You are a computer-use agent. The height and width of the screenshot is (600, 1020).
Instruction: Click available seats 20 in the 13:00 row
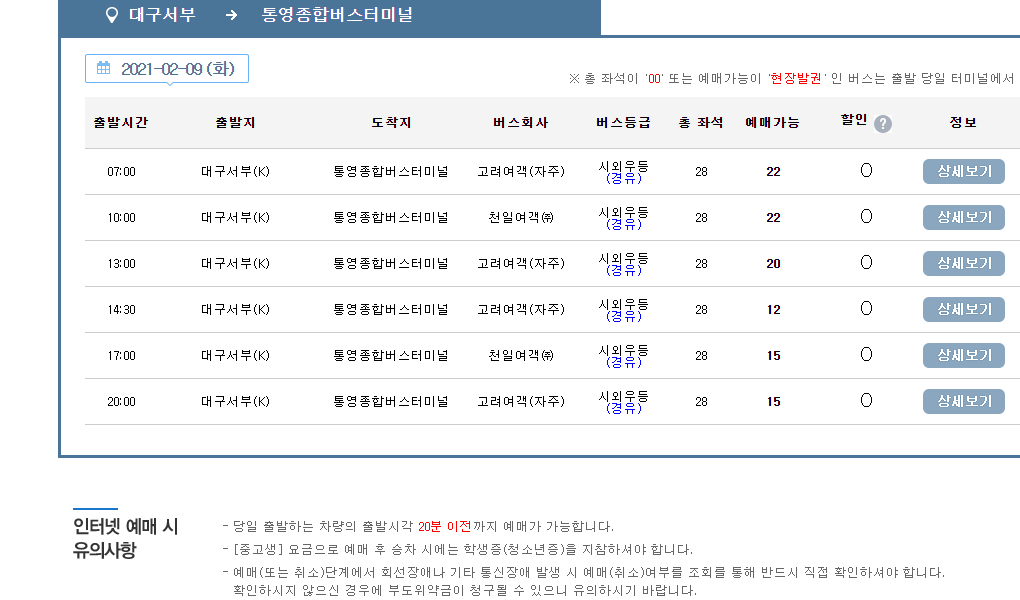click(773, 264)
